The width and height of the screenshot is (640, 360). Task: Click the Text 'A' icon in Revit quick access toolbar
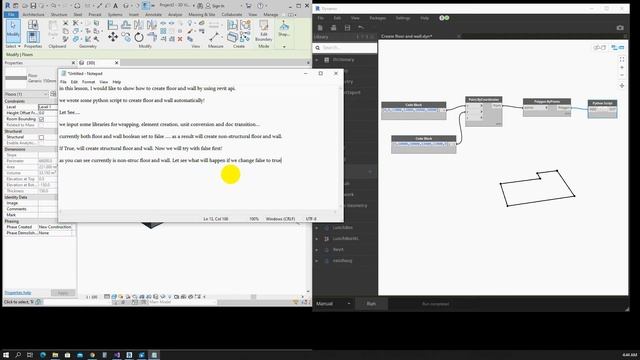tap(116, 6)
